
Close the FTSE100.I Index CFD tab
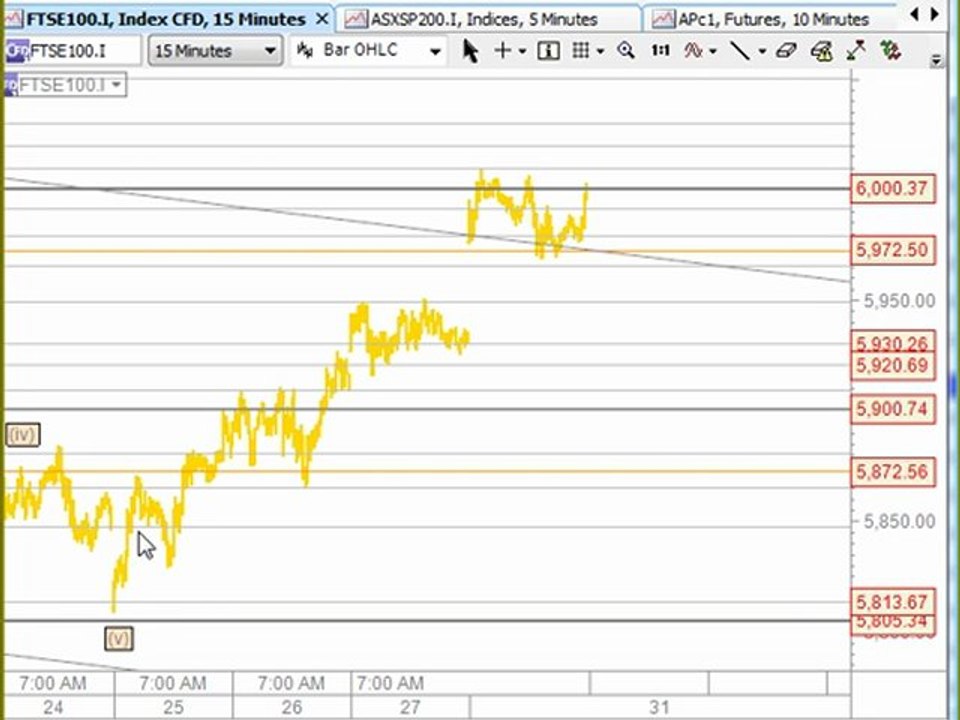322,20
